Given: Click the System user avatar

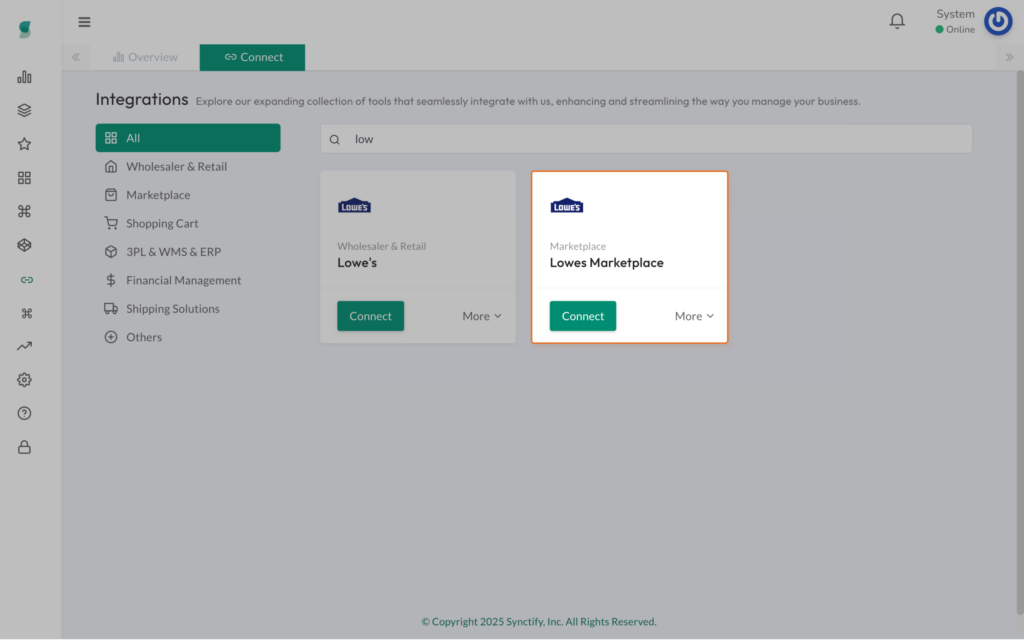Looking at the screenshot, I should click(x=998, y=22).
